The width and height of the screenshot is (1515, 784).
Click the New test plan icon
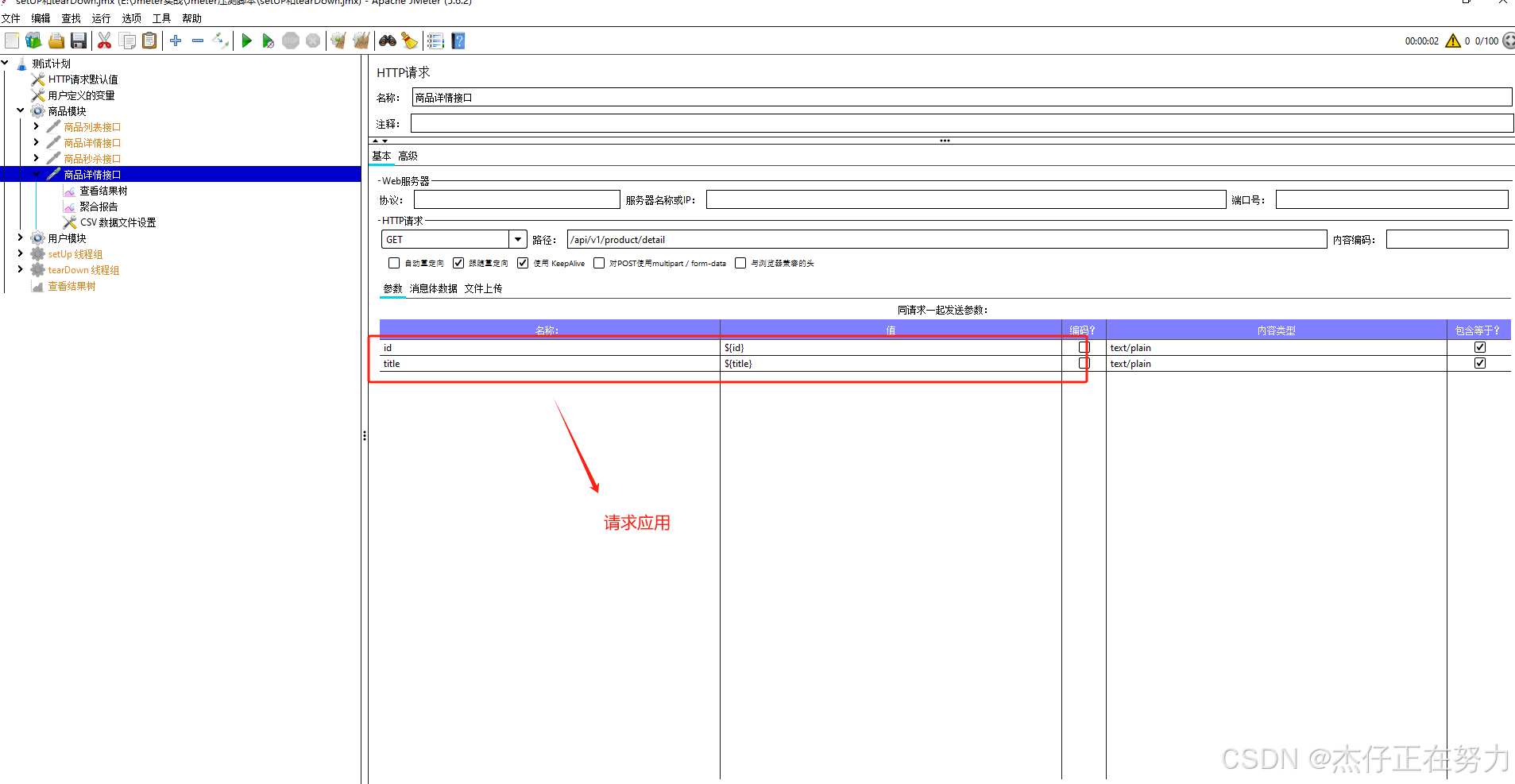pyautogui.click(x=12, y=41)
